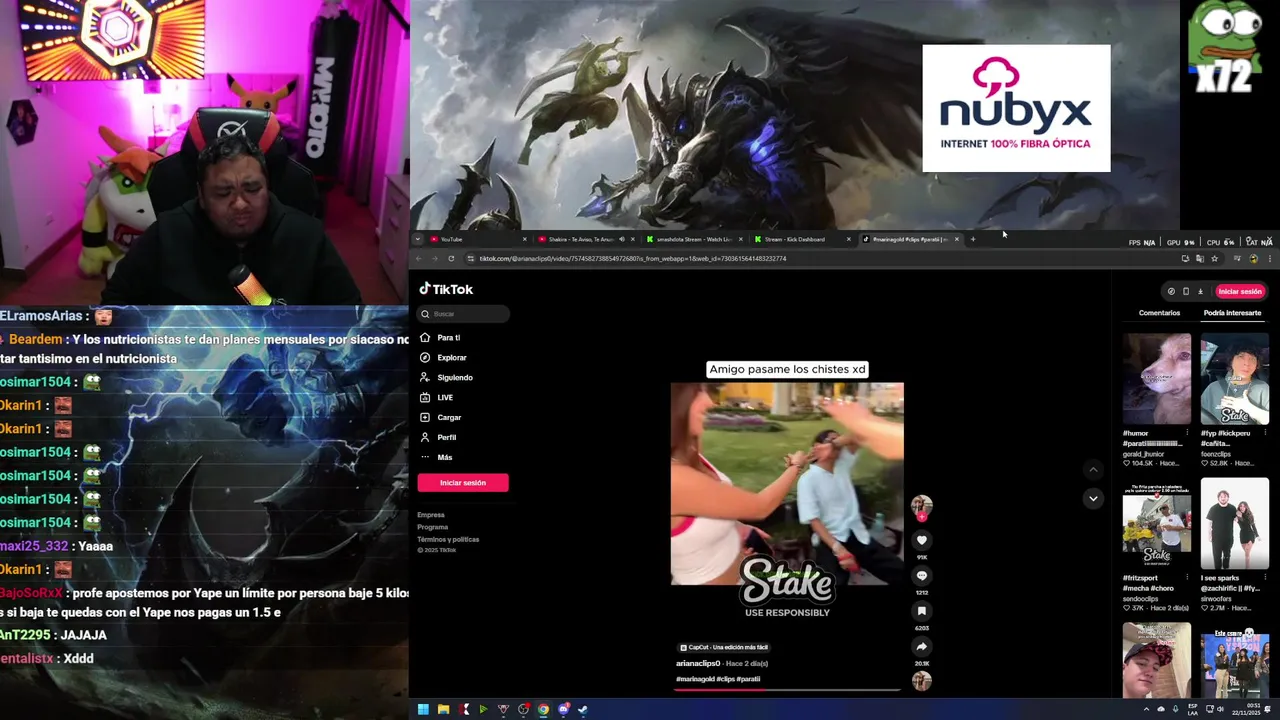Open comments with the speech bubble icon

pos(922,575)
